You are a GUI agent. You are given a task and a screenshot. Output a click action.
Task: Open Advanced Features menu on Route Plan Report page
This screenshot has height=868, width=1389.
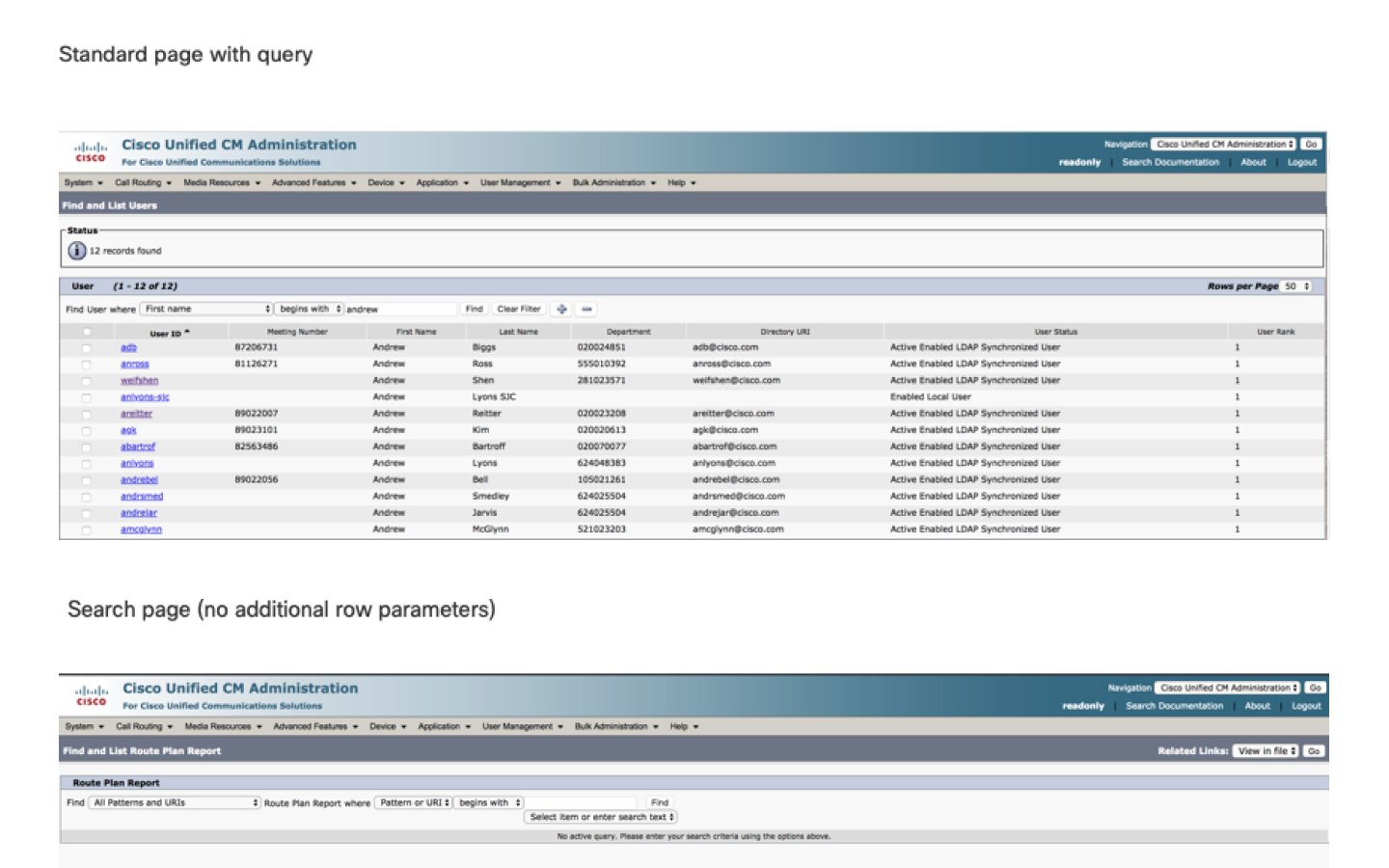[315, 726]
